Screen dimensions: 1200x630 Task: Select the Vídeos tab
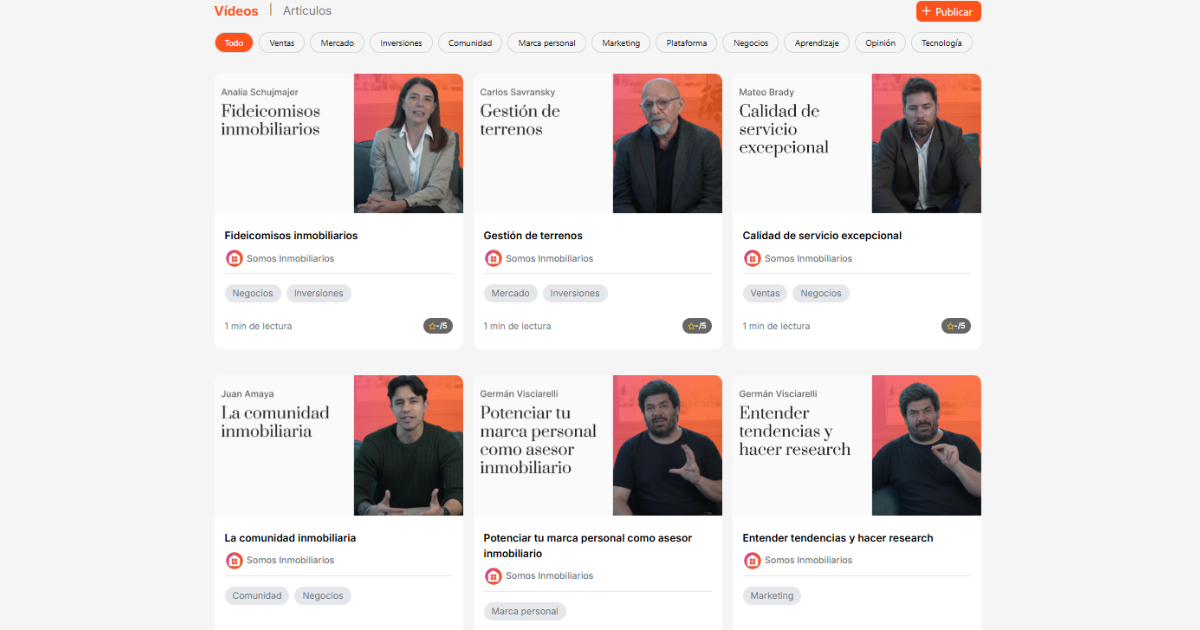236,10
